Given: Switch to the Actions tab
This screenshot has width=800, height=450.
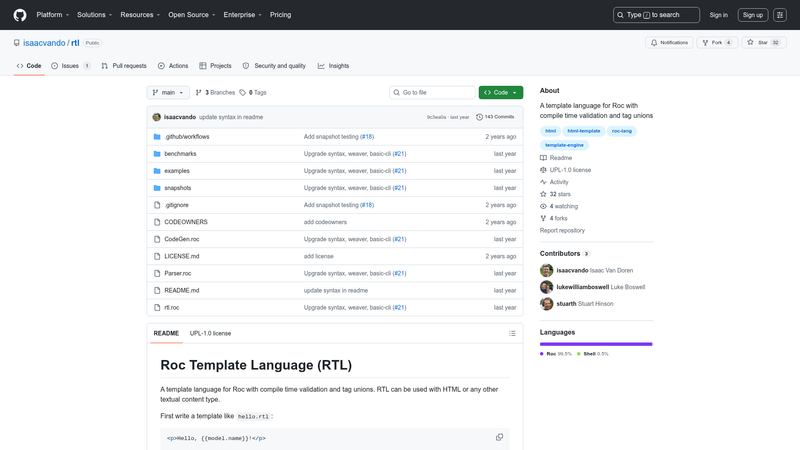Looking at the screenshot, I should click(x=173, y=66).
